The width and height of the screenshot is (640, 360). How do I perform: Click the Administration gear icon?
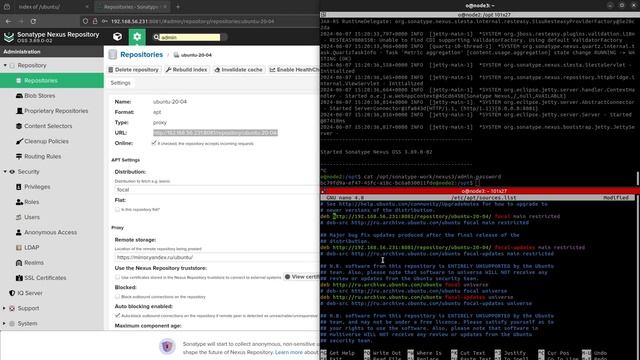(x=137, y=37)
